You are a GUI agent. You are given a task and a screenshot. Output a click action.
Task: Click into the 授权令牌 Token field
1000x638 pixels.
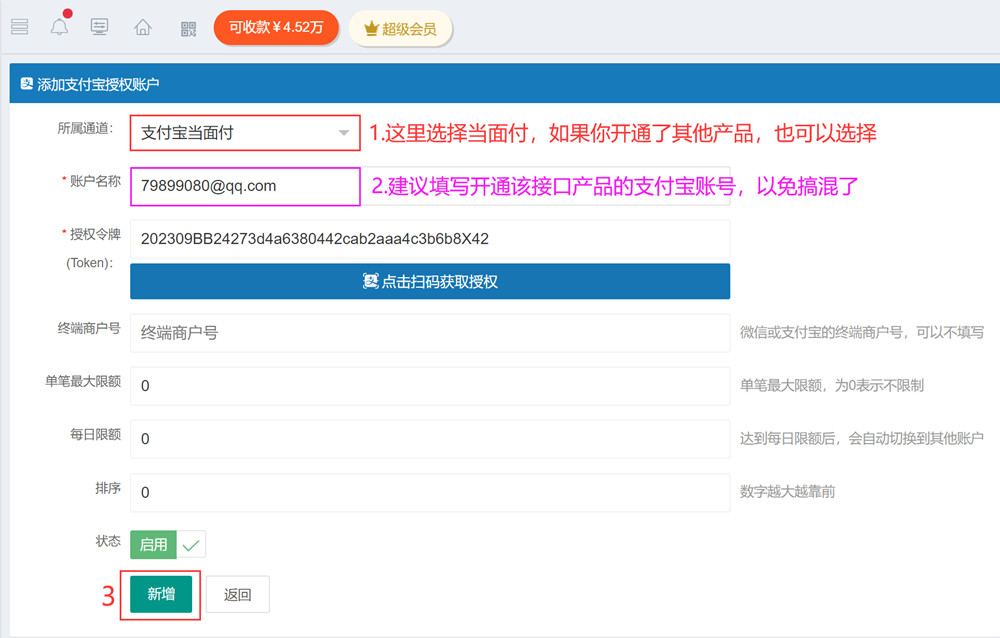[430, 239]
